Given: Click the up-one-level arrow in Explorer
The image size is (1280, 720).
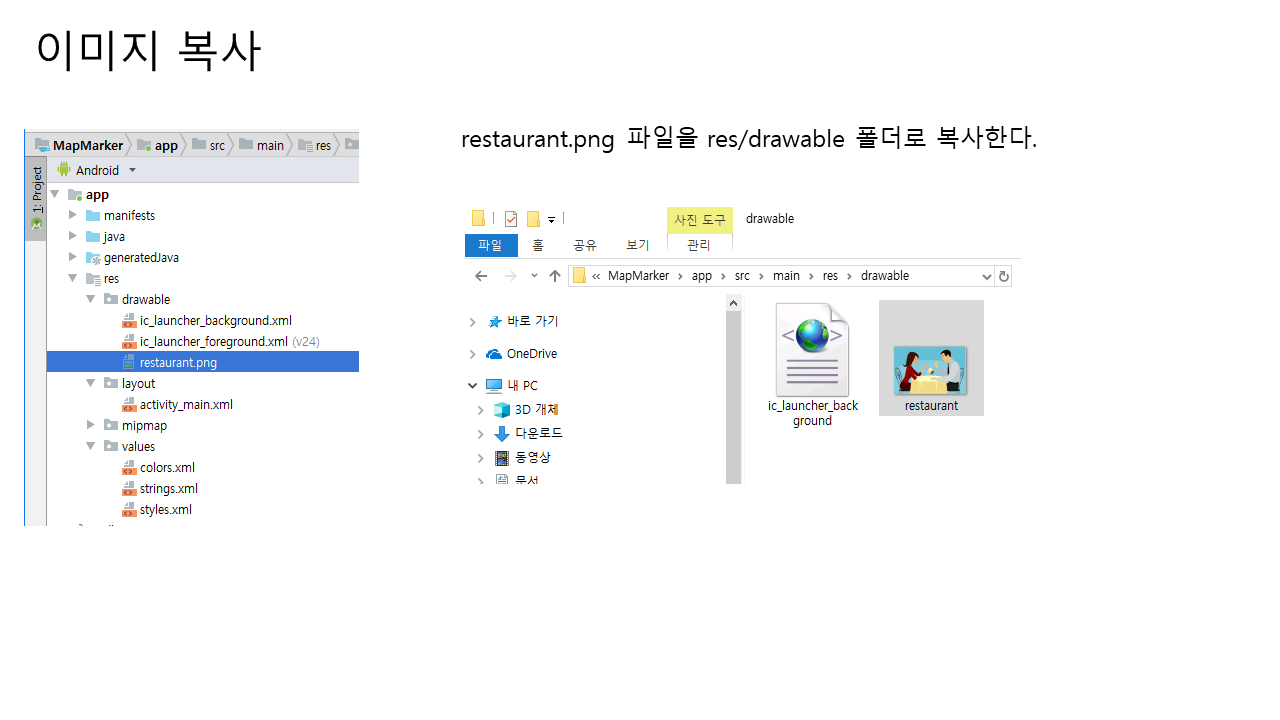Looking at the screenshot, I should (x=555, y=276).
